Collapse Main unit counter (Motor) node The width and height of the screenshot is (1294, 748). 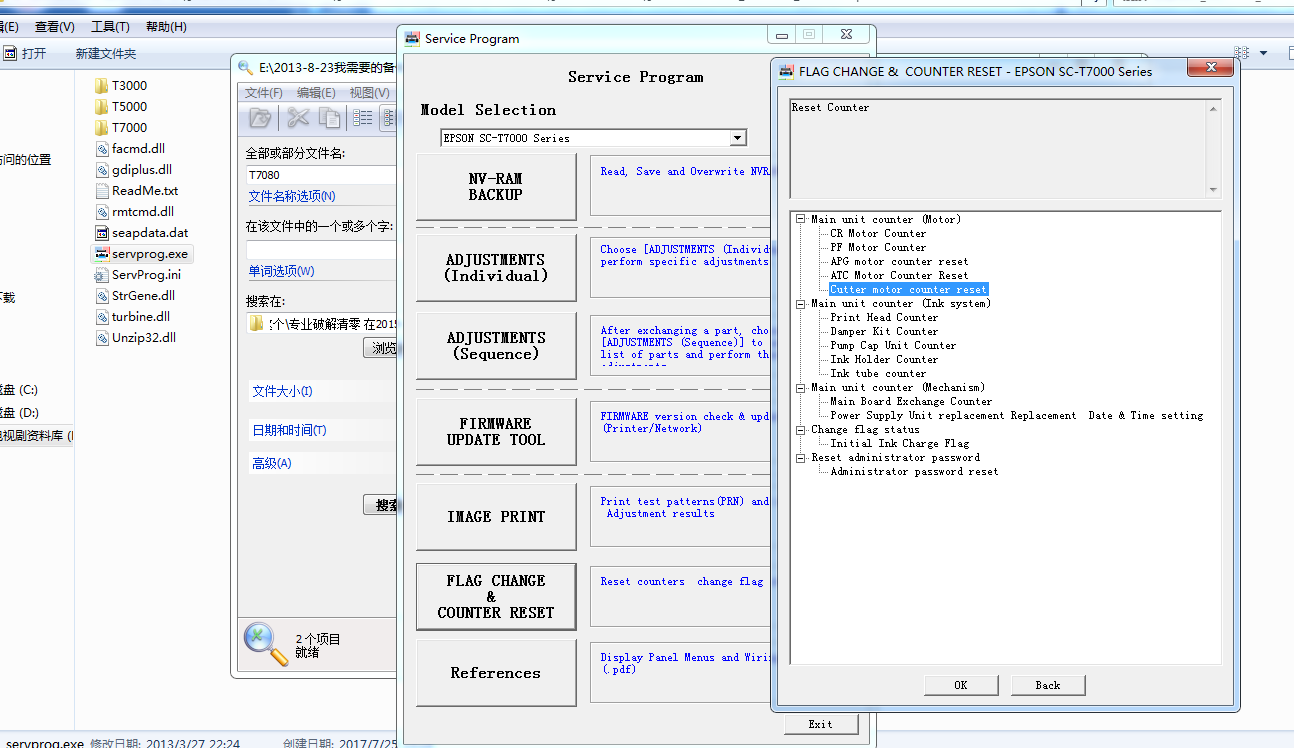click(x=801, y=219)
